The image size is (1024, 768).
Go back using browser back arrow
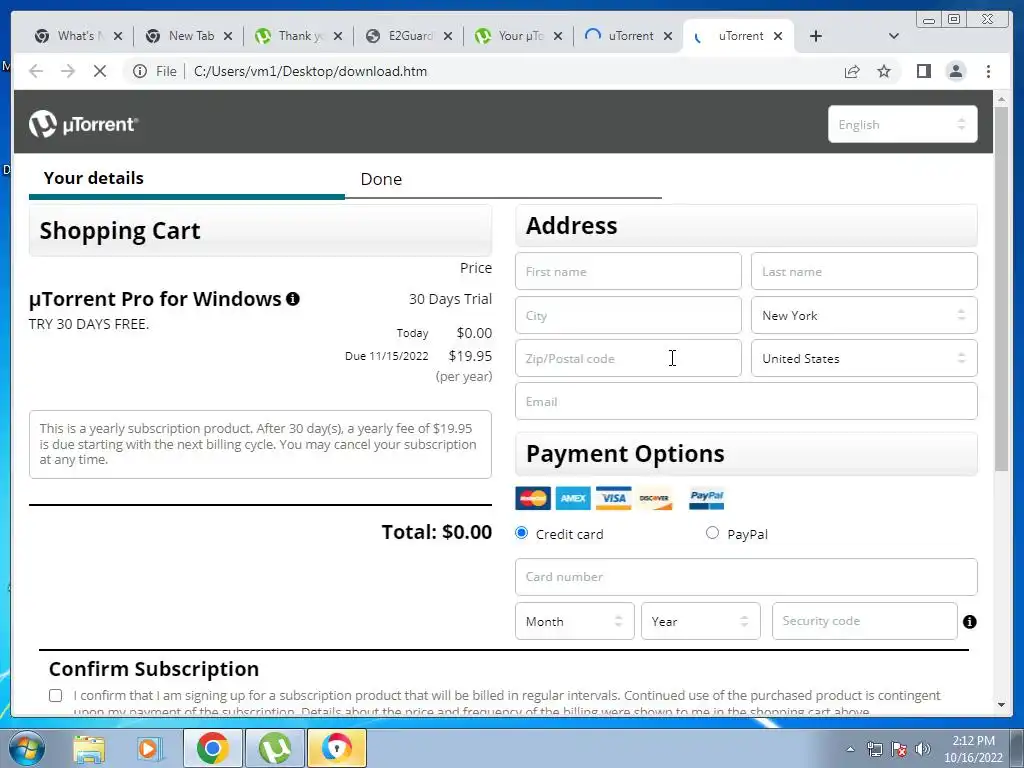[x=36, y=71]
